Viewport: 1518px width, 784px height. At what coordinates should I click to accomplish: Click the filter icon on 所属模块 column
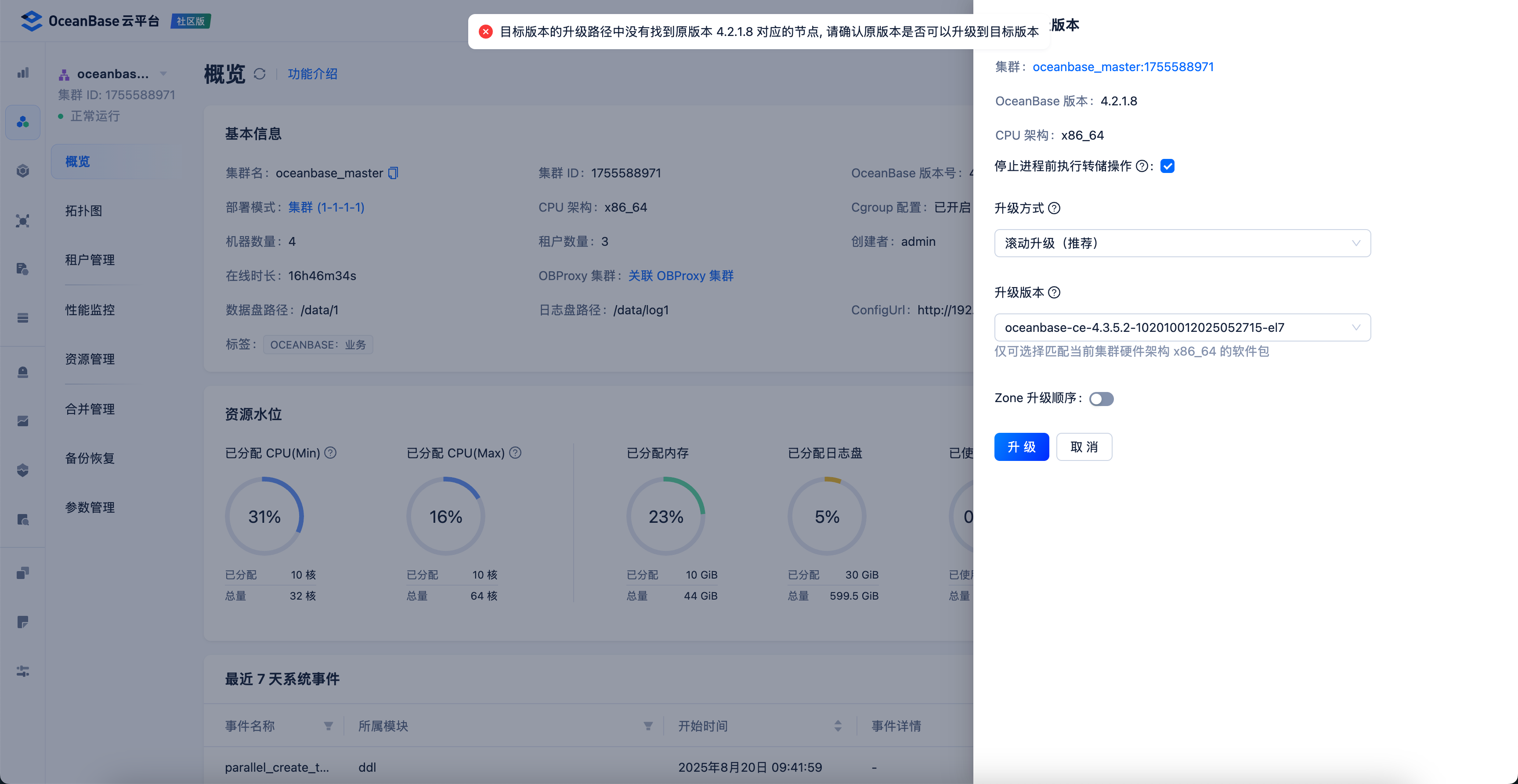(648, 726)
